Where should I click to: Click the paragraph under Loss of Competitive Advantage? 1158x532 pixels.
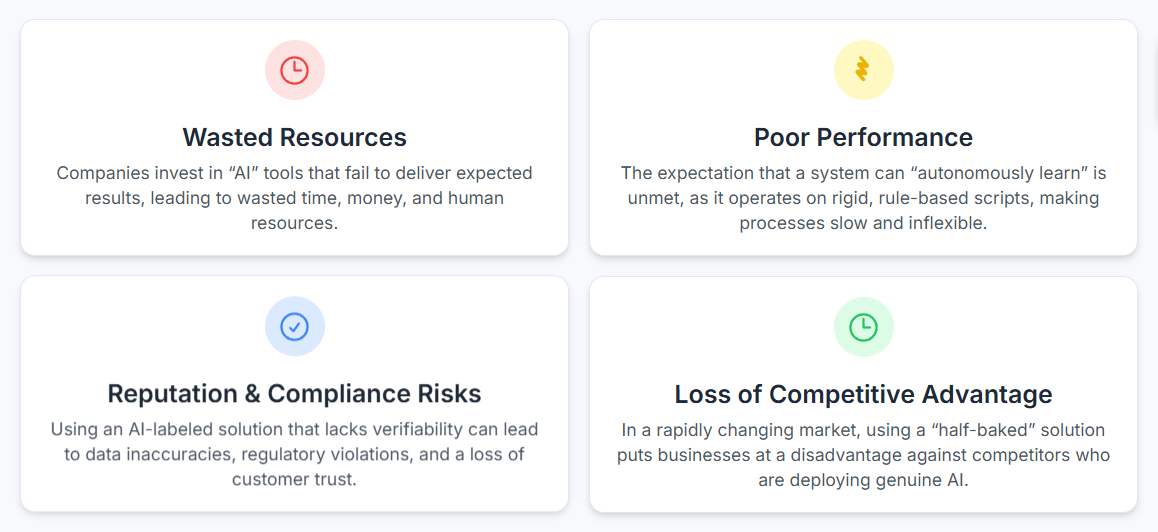click(863, 455)
